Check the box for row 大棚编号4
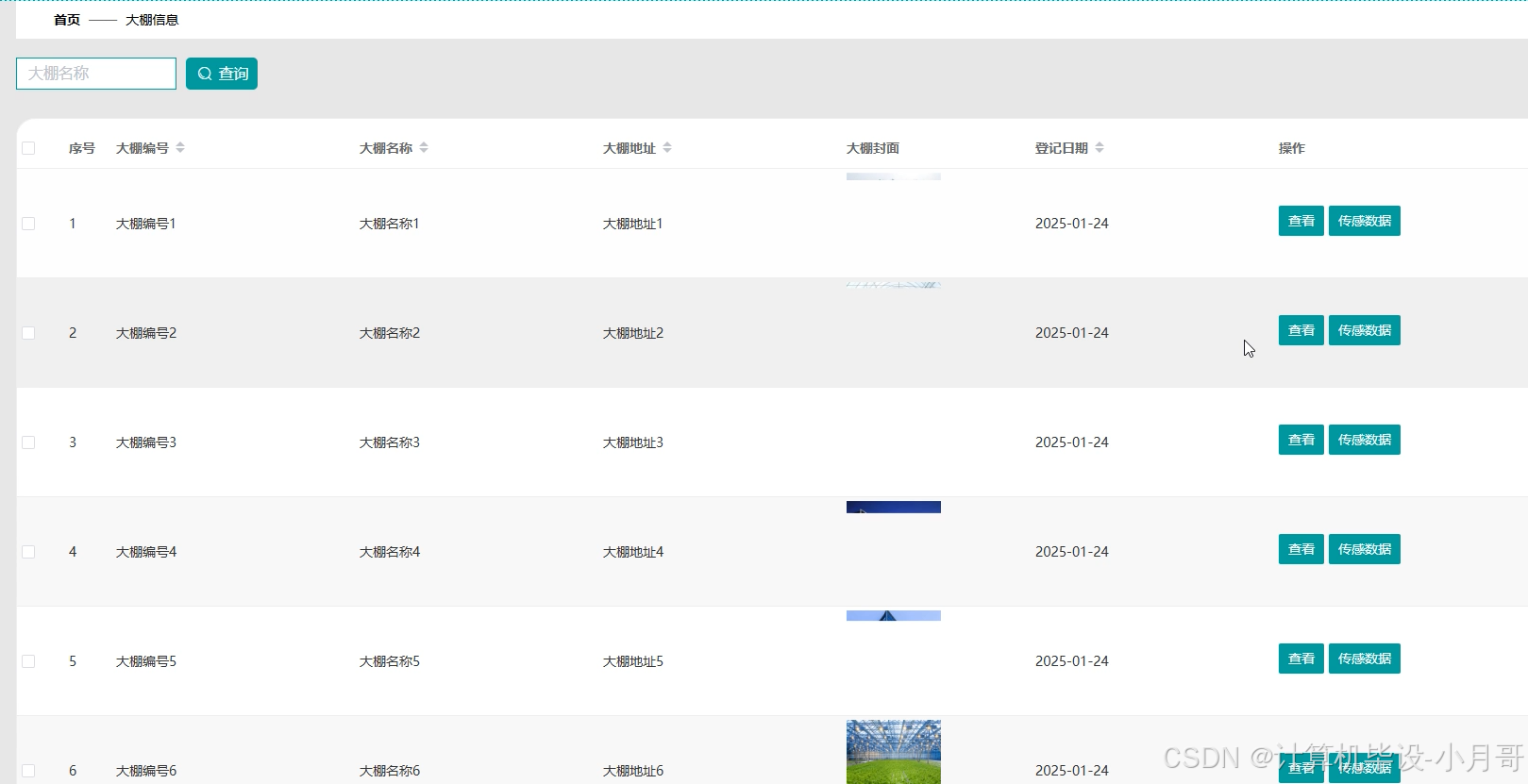Screen dimensions: 1528x784 click(28, 552)
